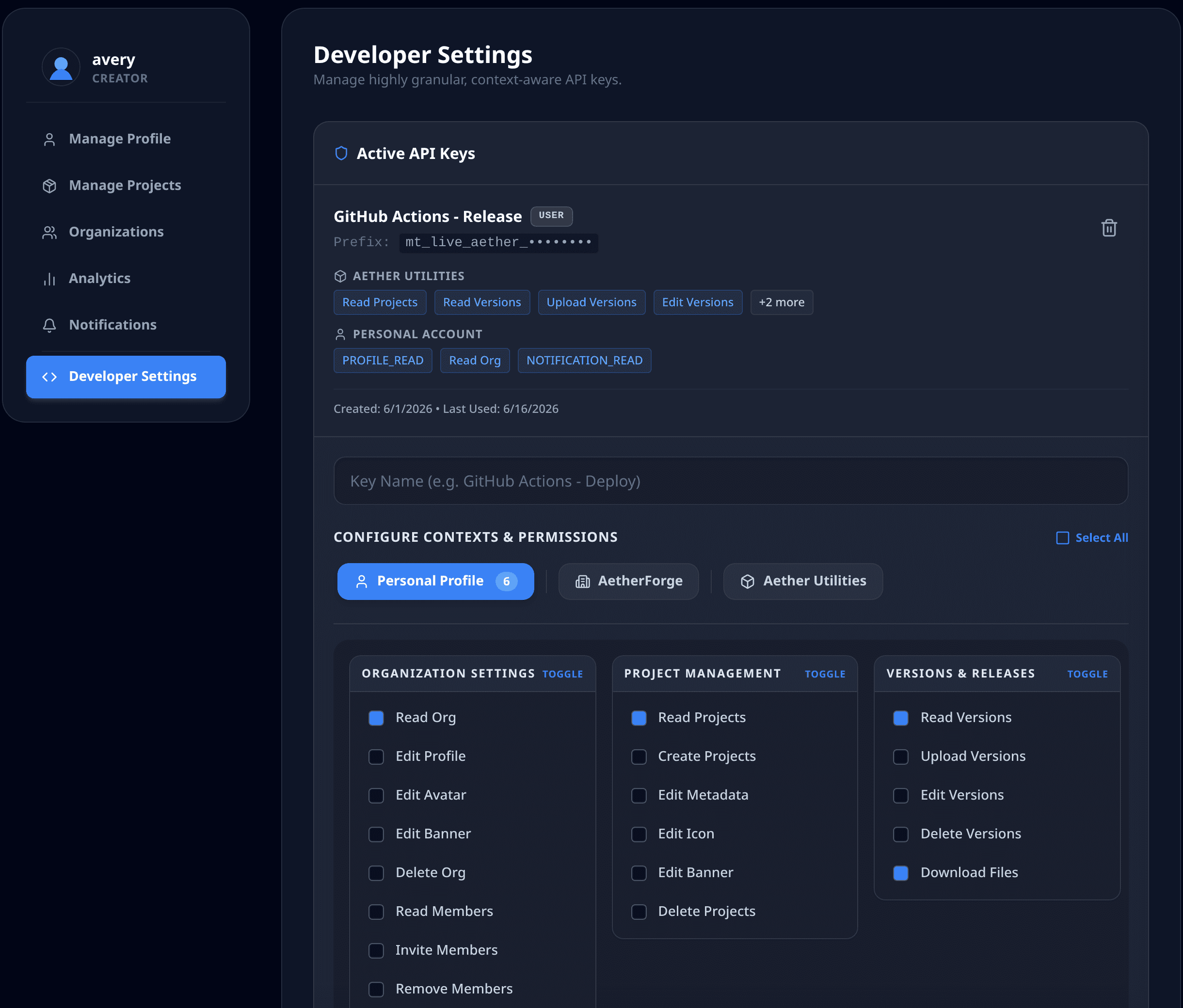The image size is (1183, 1008).
Task: Click the cube icon next to AETHER UTILITIES
Action: click(340, 276)
